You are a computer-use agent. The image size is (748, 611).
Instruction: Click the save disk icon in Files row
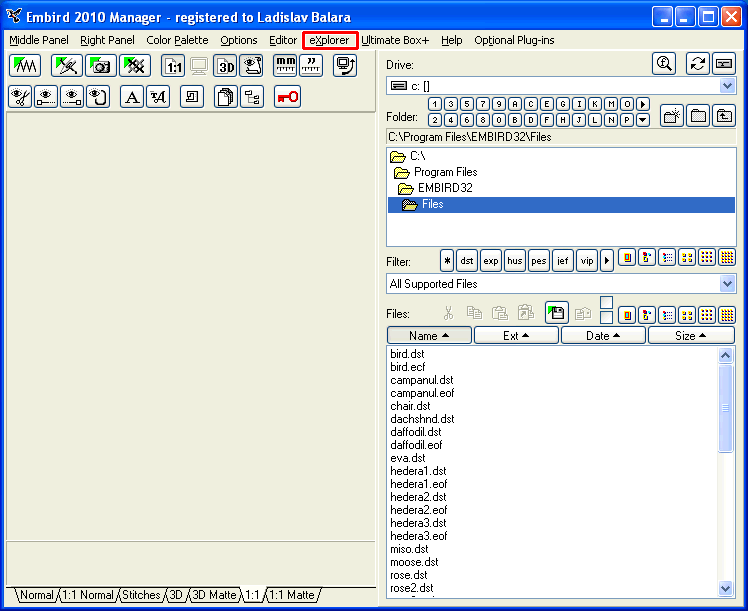point(557,313)
